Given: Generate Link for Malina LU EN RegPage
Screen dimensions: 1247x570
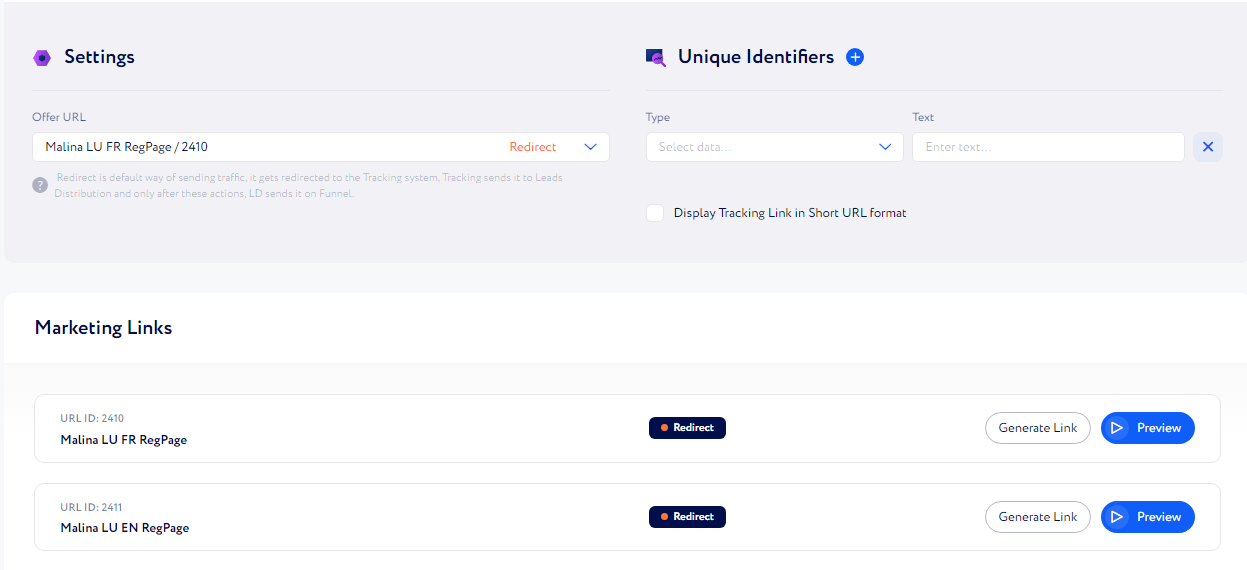Looking at the screenshot, I should pos(1038,517).
